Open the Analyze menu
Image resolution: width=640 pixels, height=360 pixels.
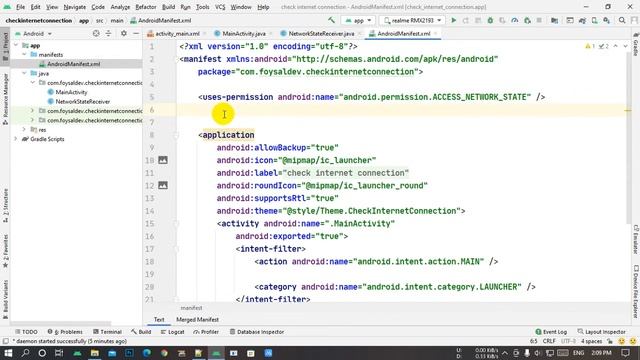point(120,7)
